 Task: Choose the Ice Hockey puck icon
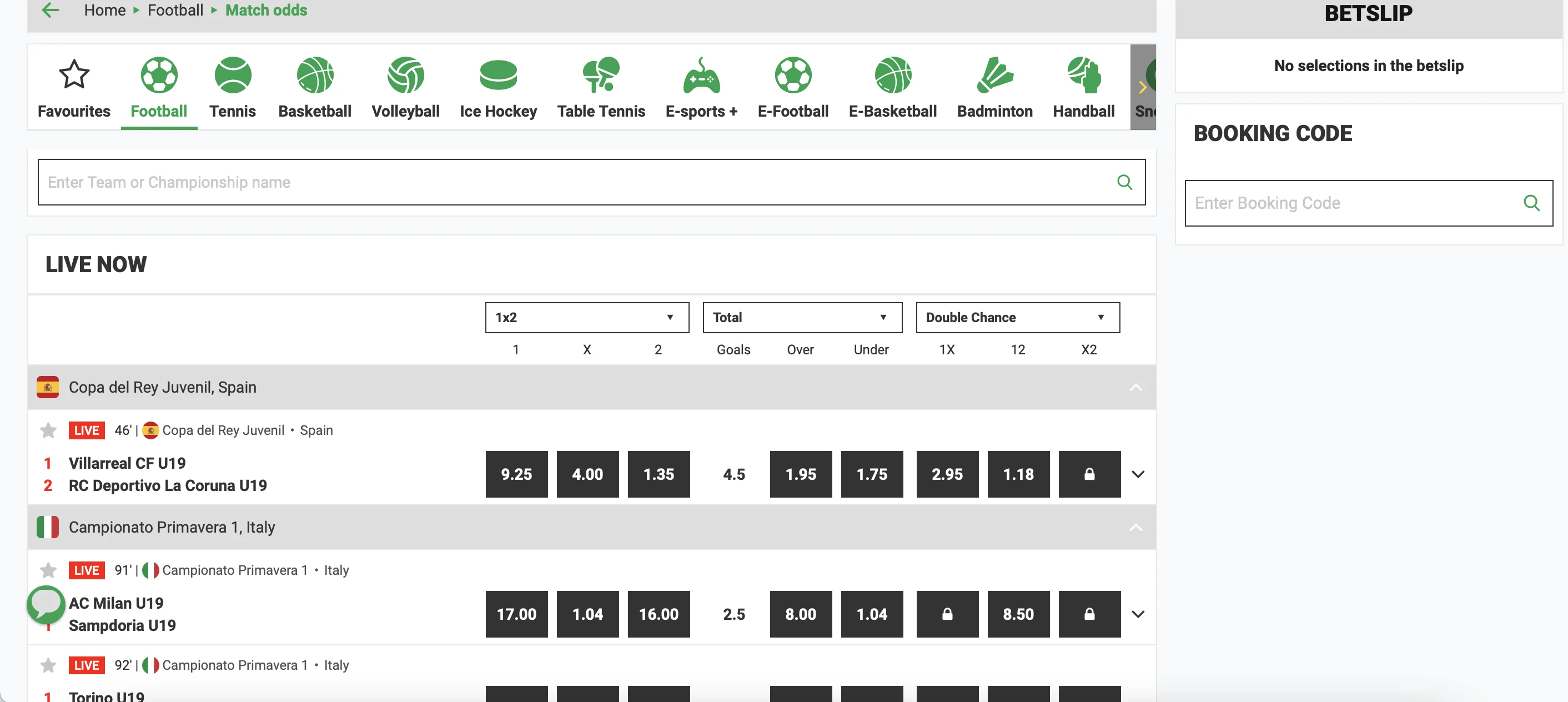pyautogui.click(x=498, y=76)
